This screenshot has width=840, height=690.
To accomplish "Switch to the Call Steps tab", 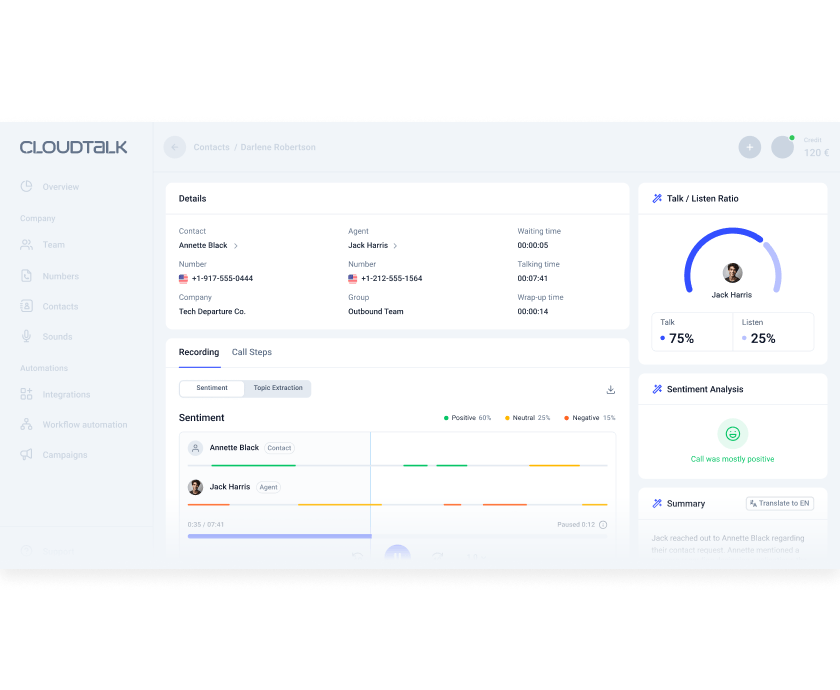I will [251, 352].
